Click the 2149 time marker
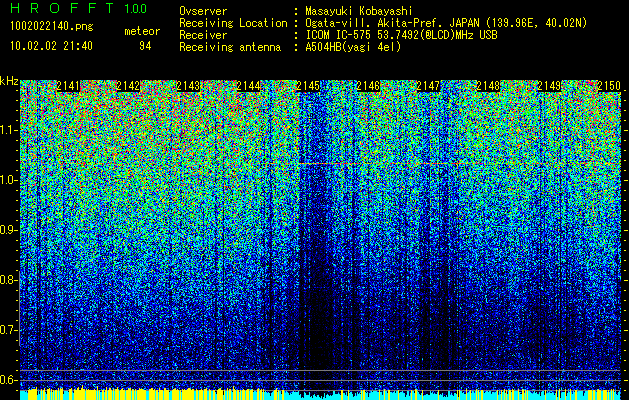This screenshot has height=400, width=629. tap(549, 86)
